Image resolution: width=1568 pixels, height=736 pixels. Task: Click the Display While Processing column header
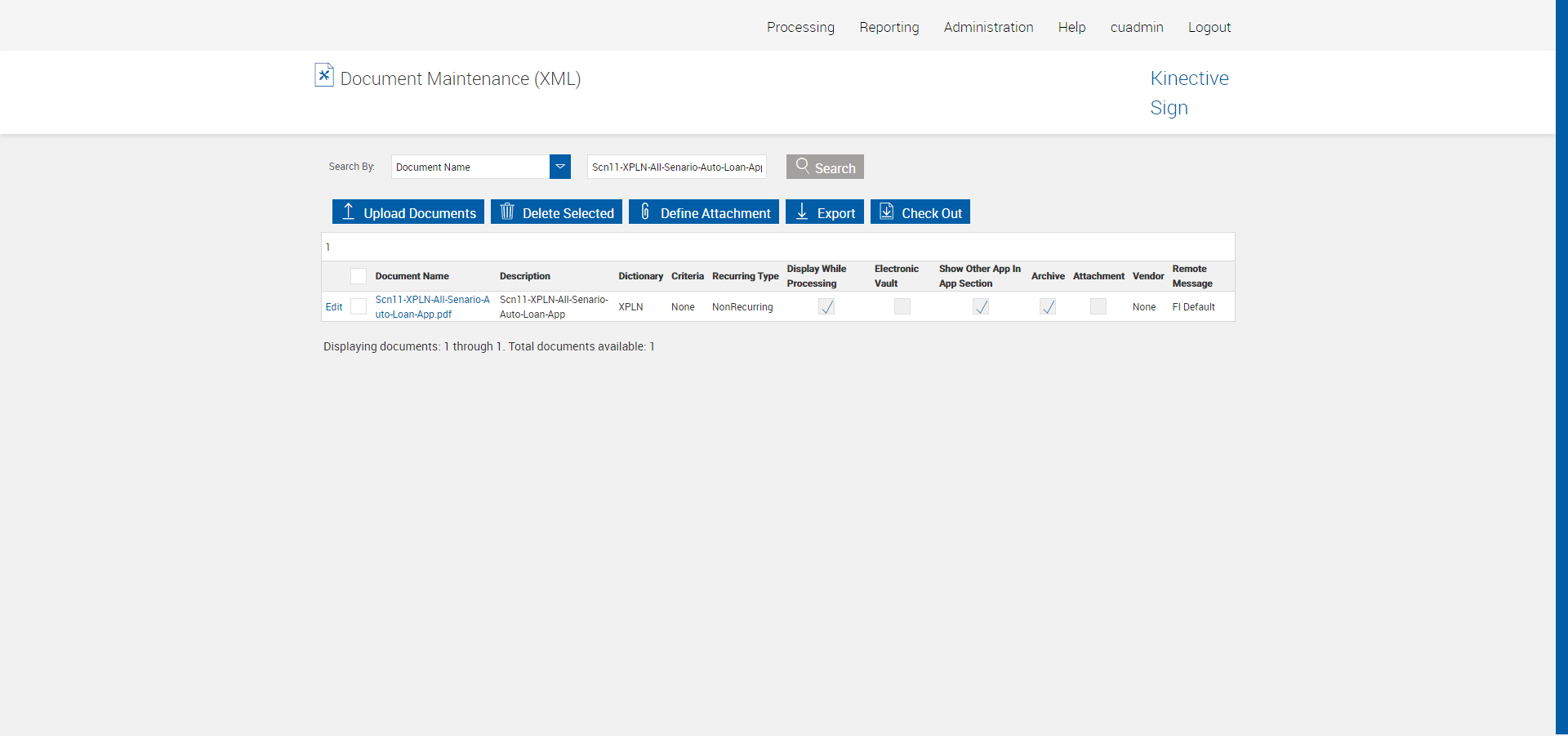click(x=817, y=276)
